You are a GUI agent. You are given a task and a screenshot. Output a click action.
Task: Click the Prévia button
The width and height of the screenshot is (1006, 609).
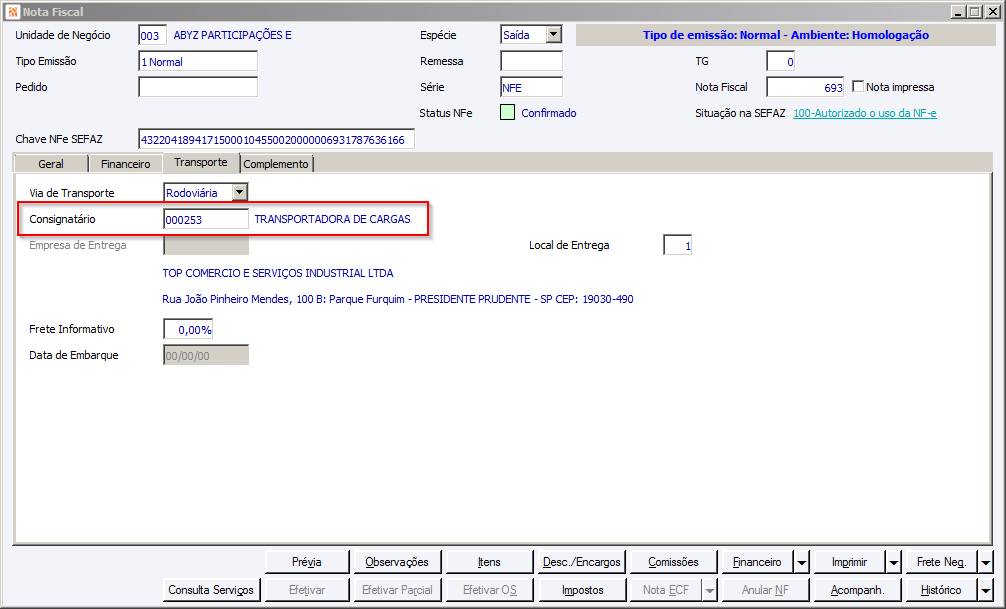point(307,562)
